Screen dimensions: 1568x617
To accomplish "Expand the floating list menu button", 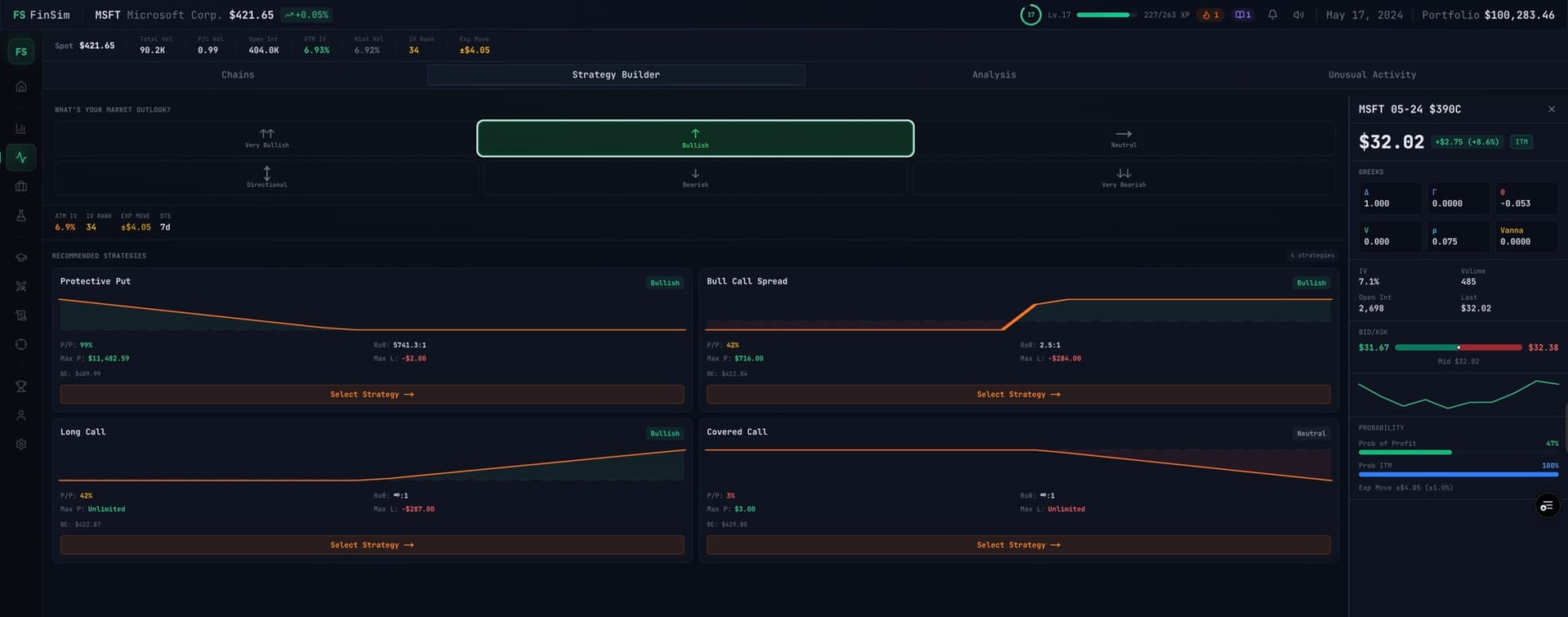I will [1547, 506].
